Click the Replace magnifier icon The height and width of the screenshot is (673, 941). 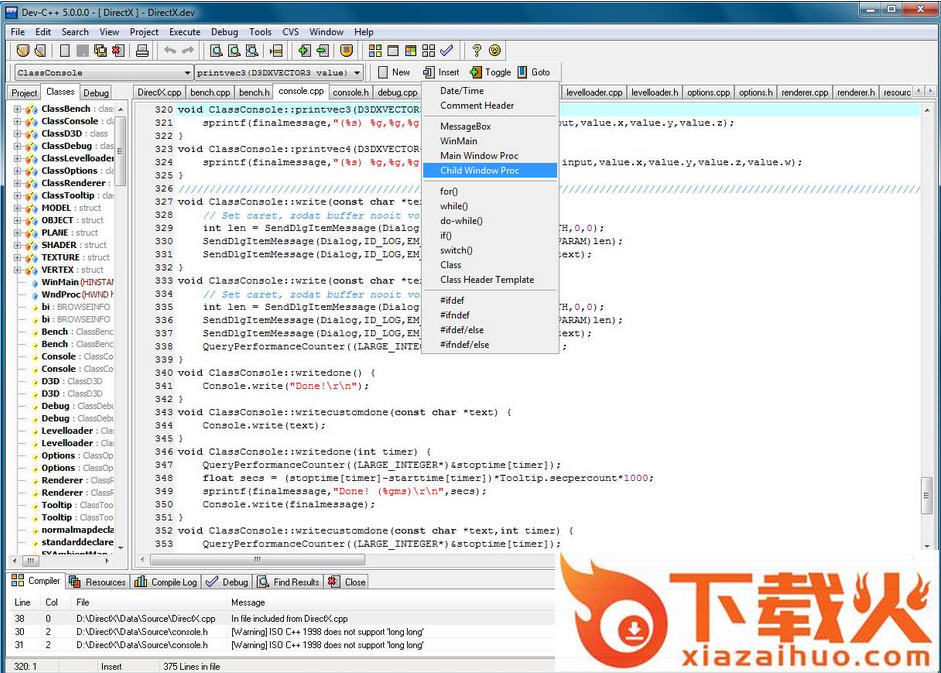(x=234, y=51)
